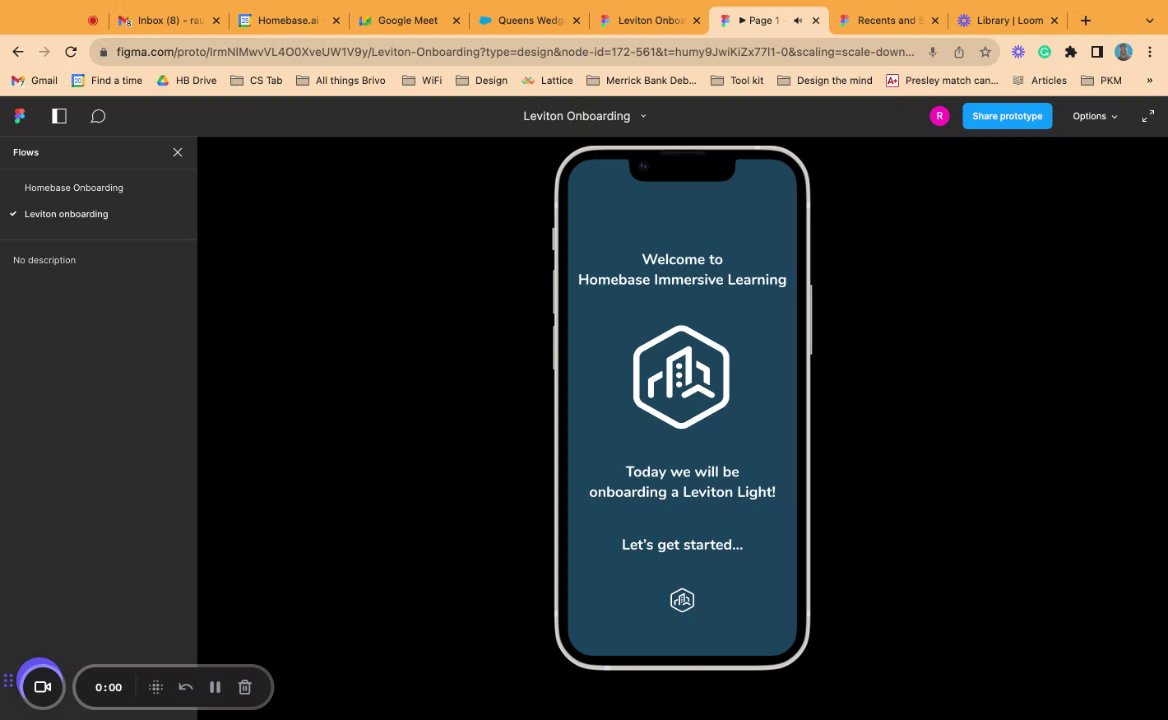Open the Find a time bookmark
1168x720 pixels.
click(x=107, y=80)
